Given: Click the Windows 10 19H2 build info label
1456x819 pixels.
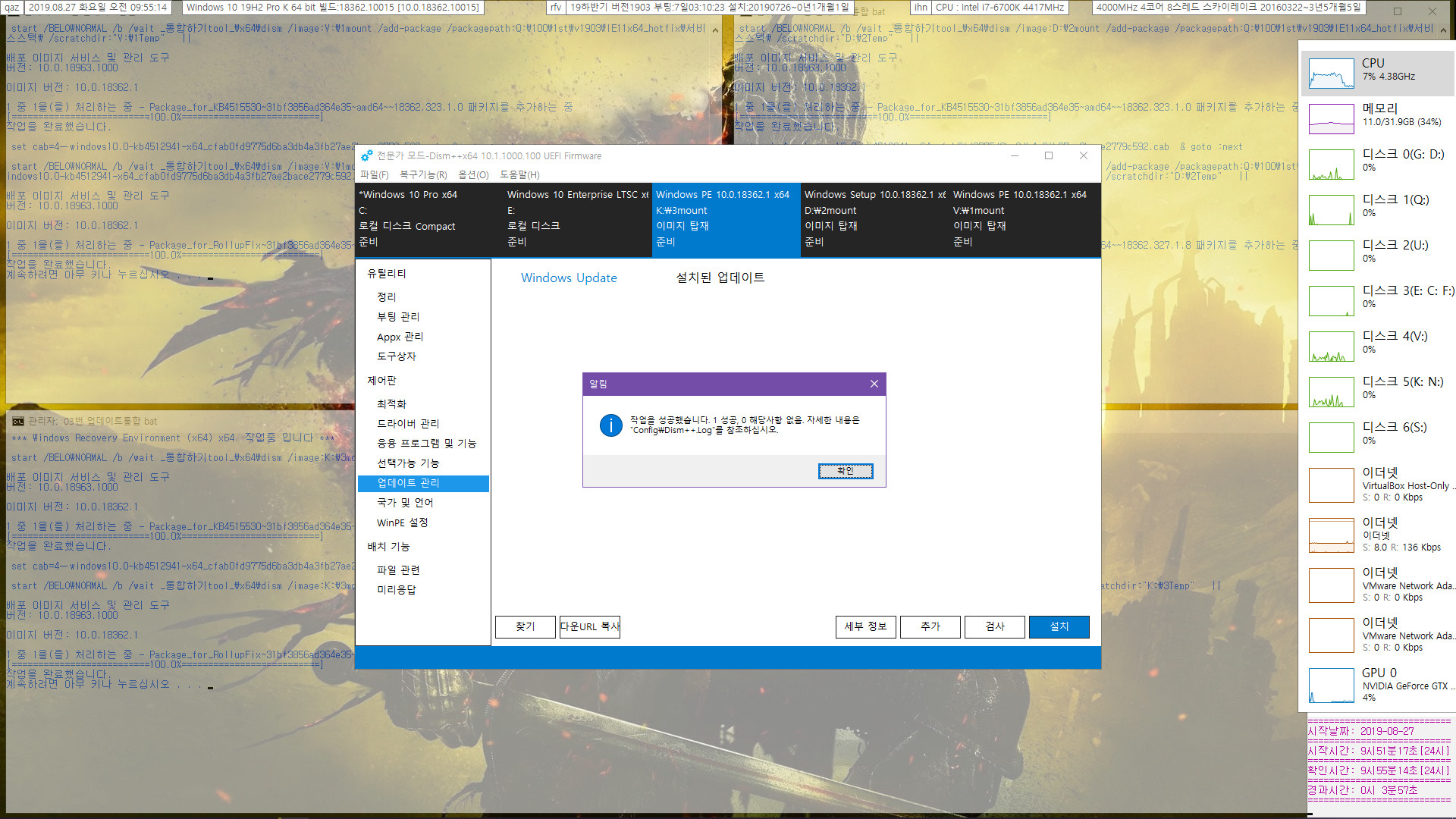Looking at the screenshot, I should [x=333, y=8].
